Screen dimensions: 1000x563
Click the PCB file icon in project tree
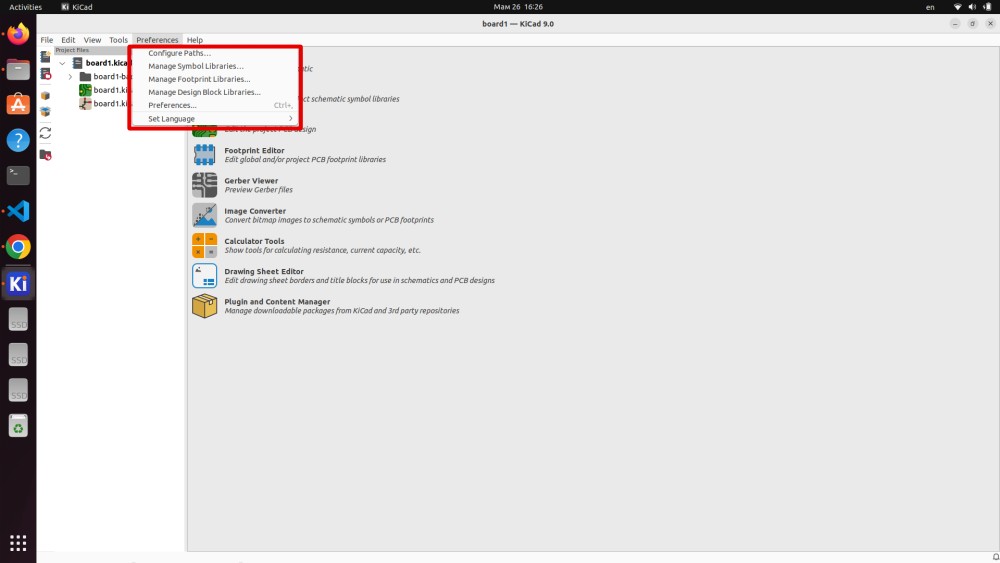pyautogui.click(x=85, y=90)
